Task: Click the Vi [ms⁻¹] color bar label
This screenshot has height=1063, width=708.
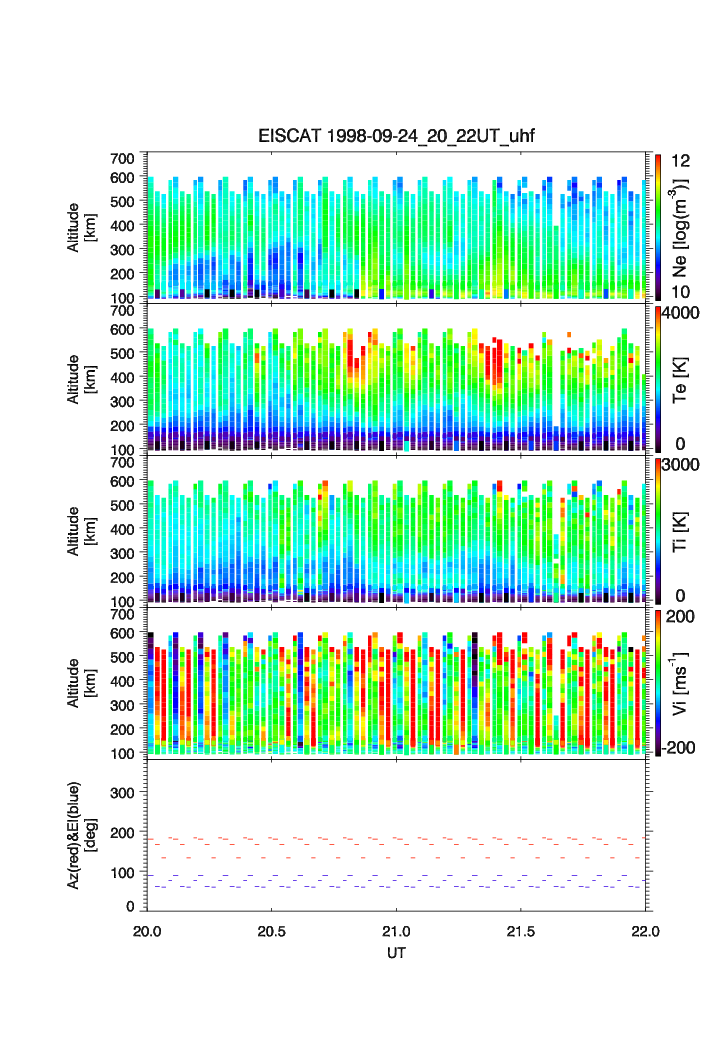Action: 682,682
